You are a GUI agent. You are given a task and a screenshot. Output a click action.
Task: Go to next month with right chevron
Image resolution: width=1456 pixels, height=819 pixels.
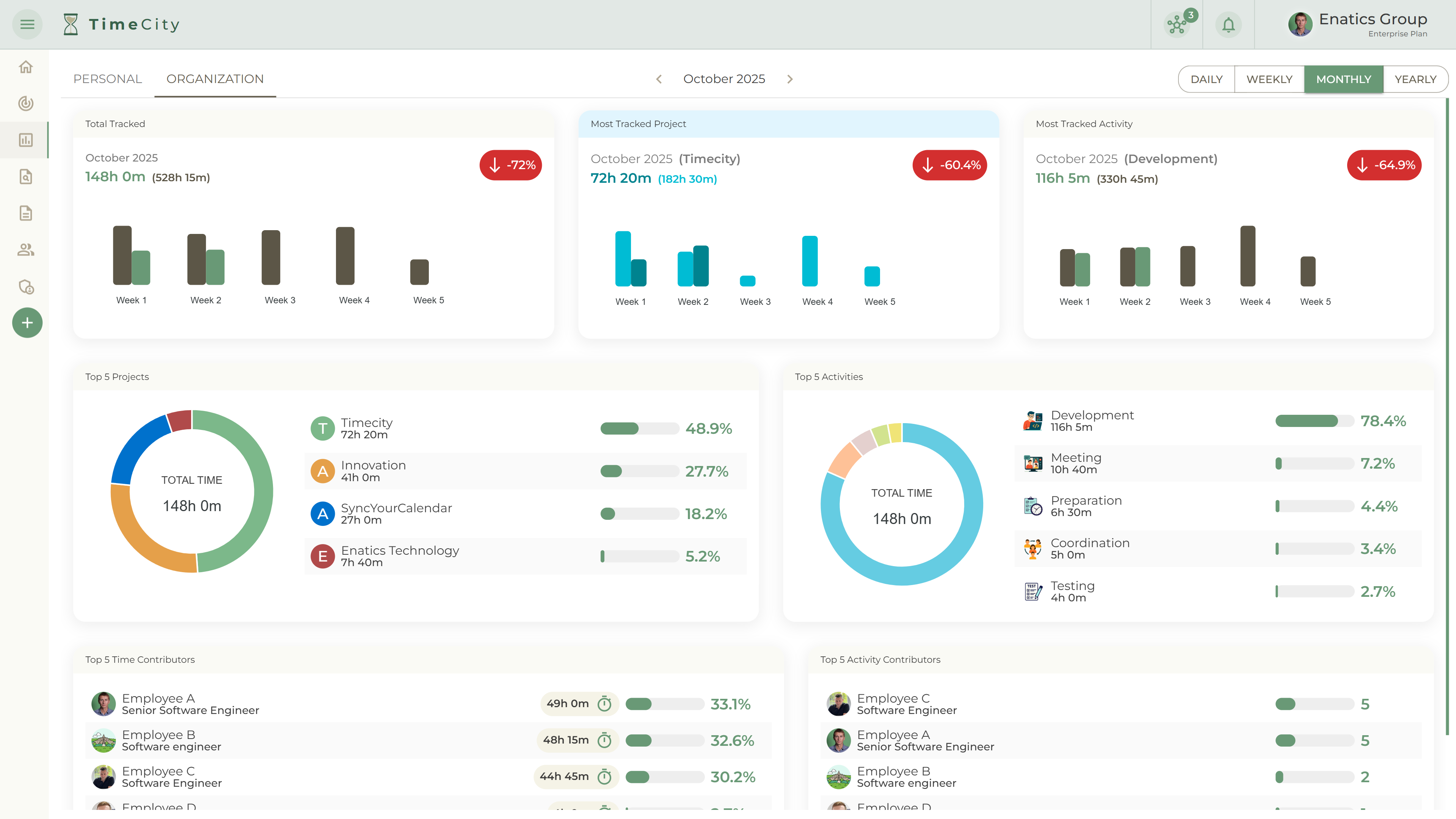789,79
